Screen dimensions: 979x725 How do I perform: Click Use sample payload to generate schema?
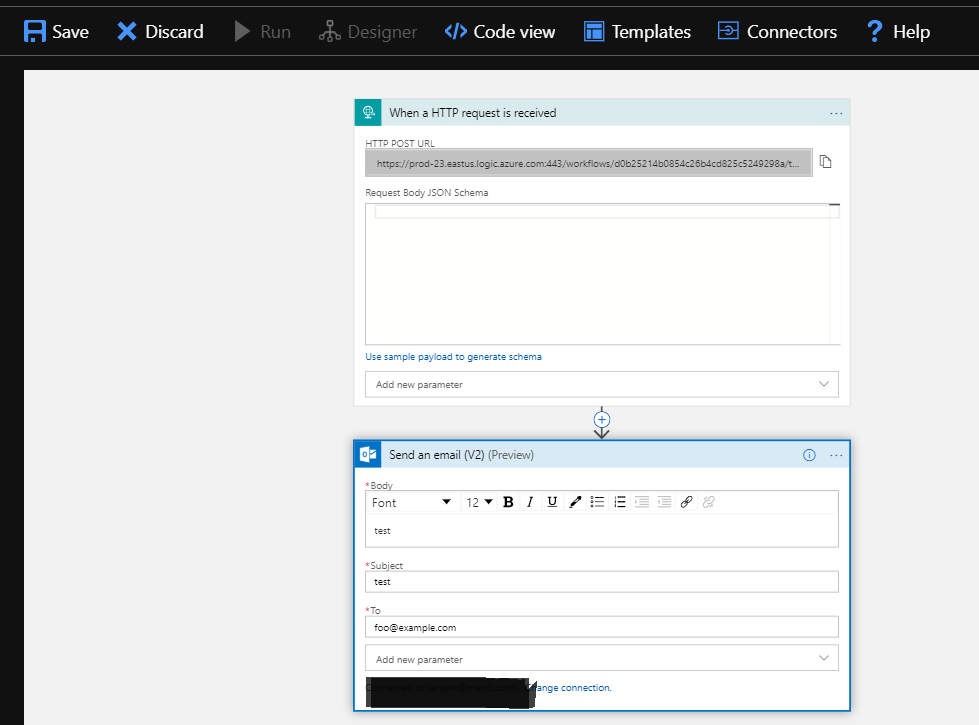[453, 356]
